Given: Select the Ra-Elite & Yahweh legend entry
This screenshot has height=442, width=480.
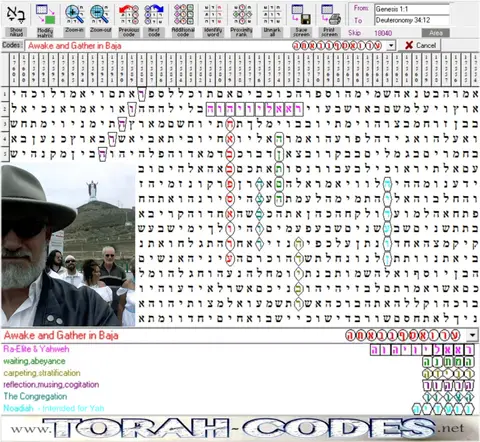Looking at the screenshot, I should 36,349.
